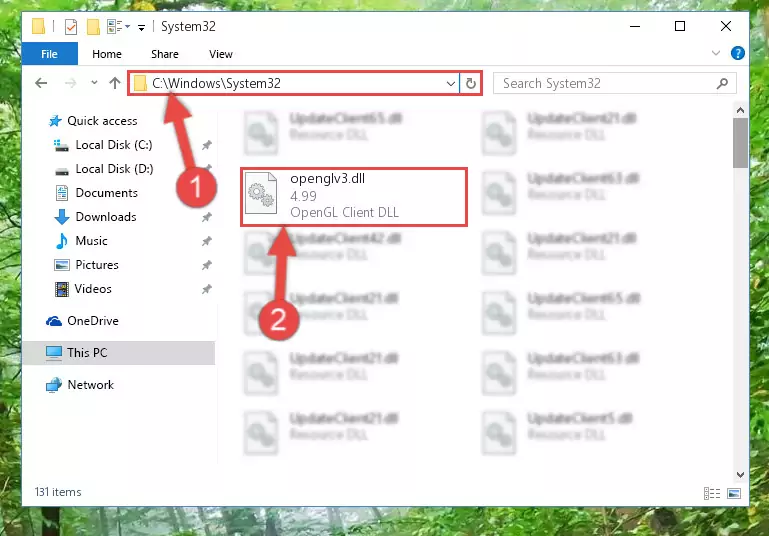
Task: Open Music in the sidebar
Action: pos(91,241)
